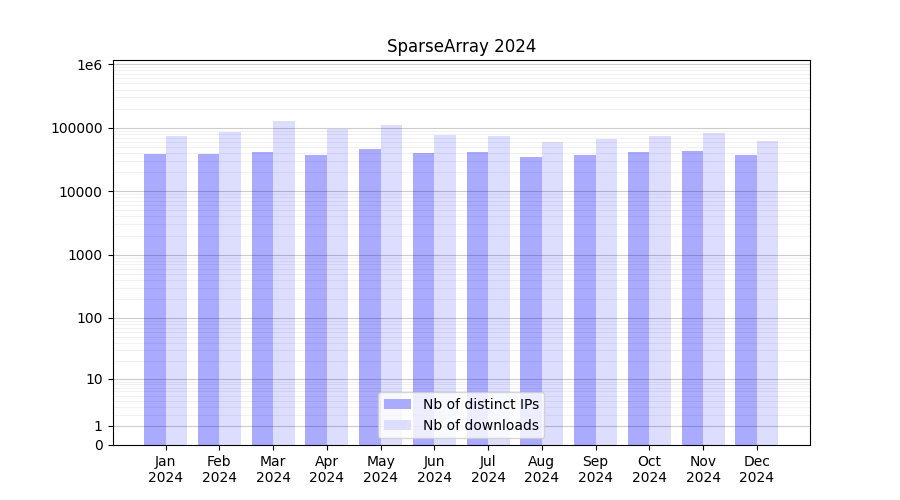Click the 1000 y-axis tick label
The width and height of the screenshot is (900, 500).
[x=85, y=255]
